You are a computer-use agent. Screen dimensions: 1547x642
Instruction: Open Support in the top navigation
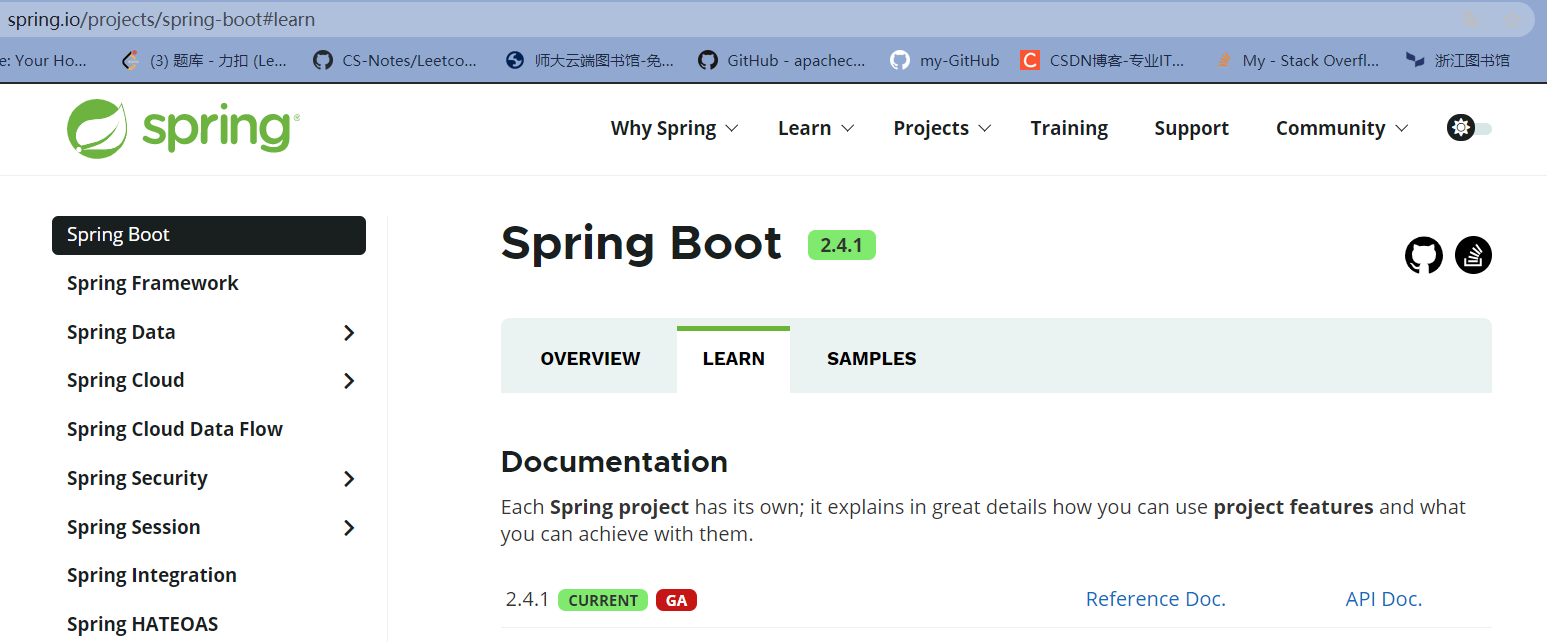[x=1191, y=128]
